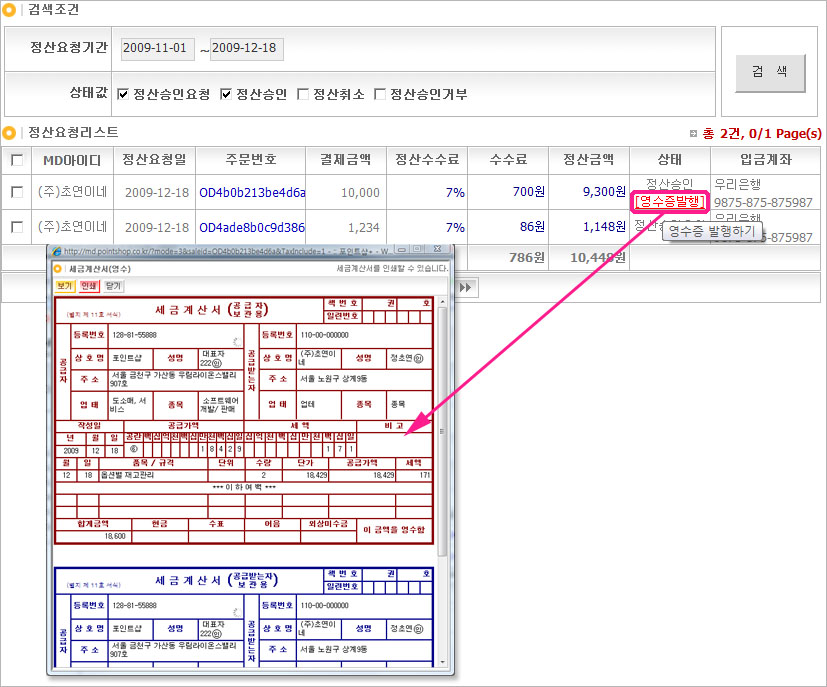
Task: Click the popup's vertical scrollbar track
Action: [x=443, y=600]
